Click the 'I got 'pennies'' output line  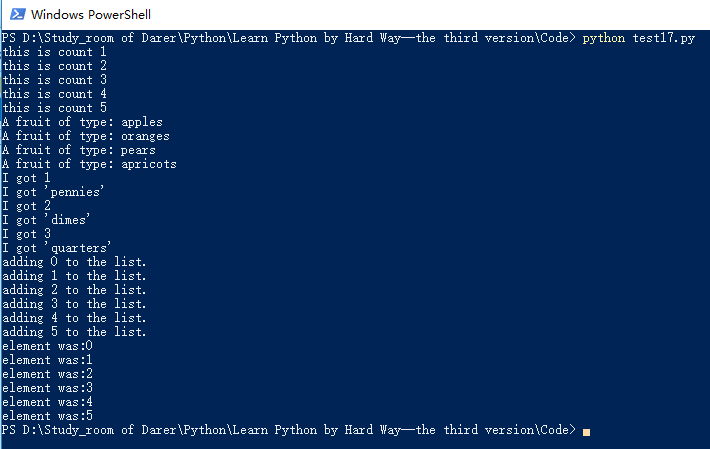tap(54, 192)
